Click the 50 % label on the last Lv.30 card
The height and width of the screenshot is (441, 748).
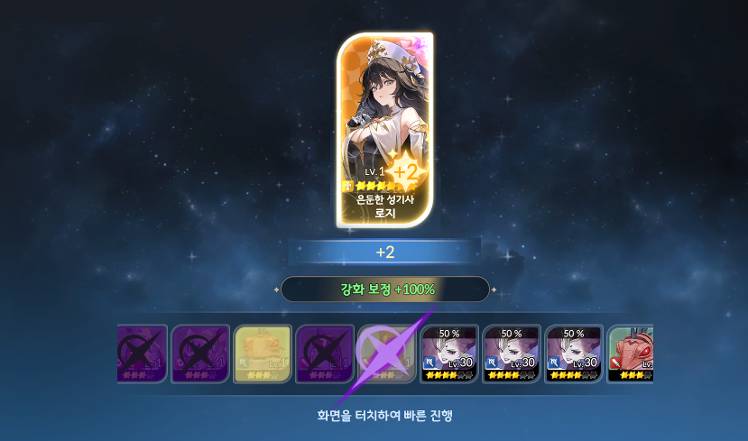[574, 333]
